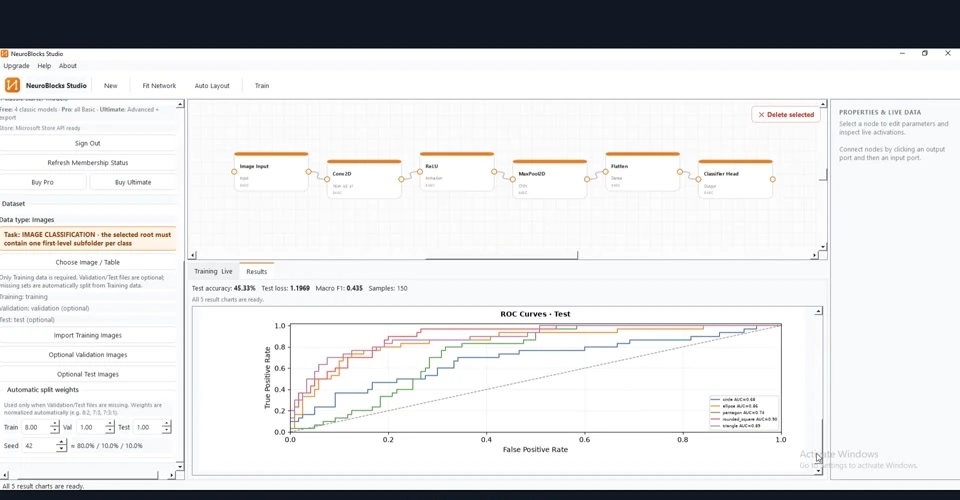Viewport: 960px width, 500px height.
Task: Decrease the Test weight with down arrow
Action: click(x=167, y=431)
